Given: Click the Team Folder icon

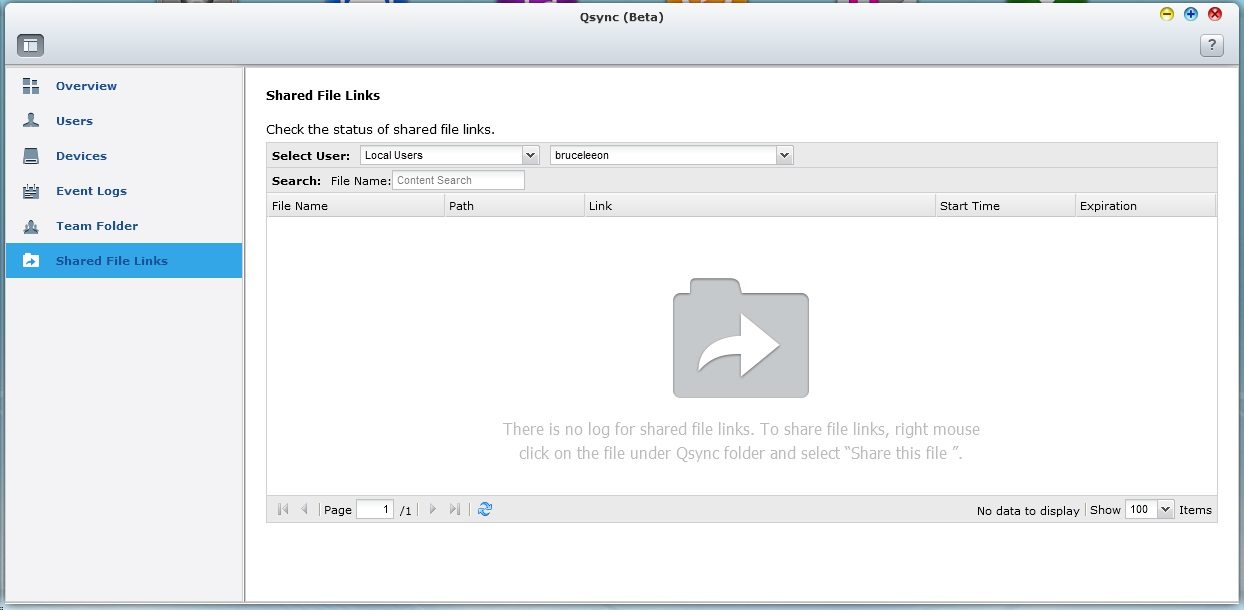Looking at the screenshot, I should (x=31, y=226).
